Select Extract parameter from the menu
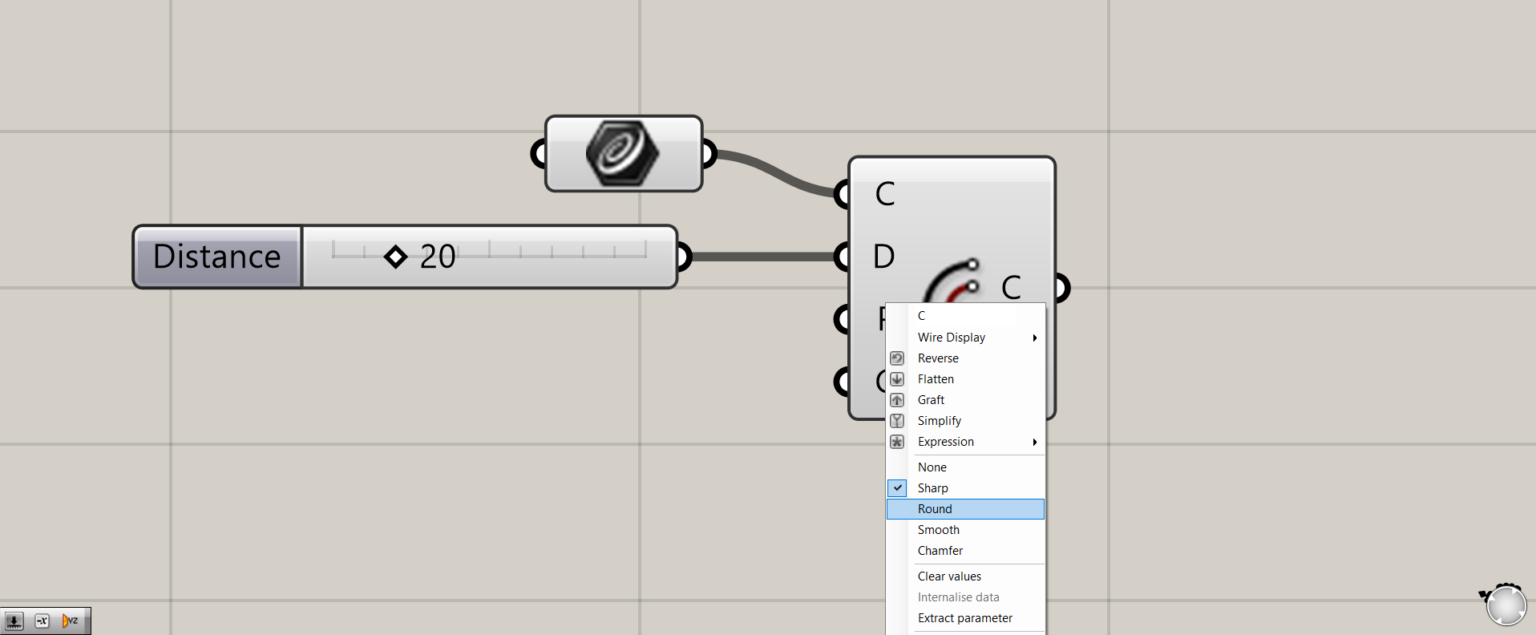The width and height of the screenshot is (1536, 635). click(964, 617)
